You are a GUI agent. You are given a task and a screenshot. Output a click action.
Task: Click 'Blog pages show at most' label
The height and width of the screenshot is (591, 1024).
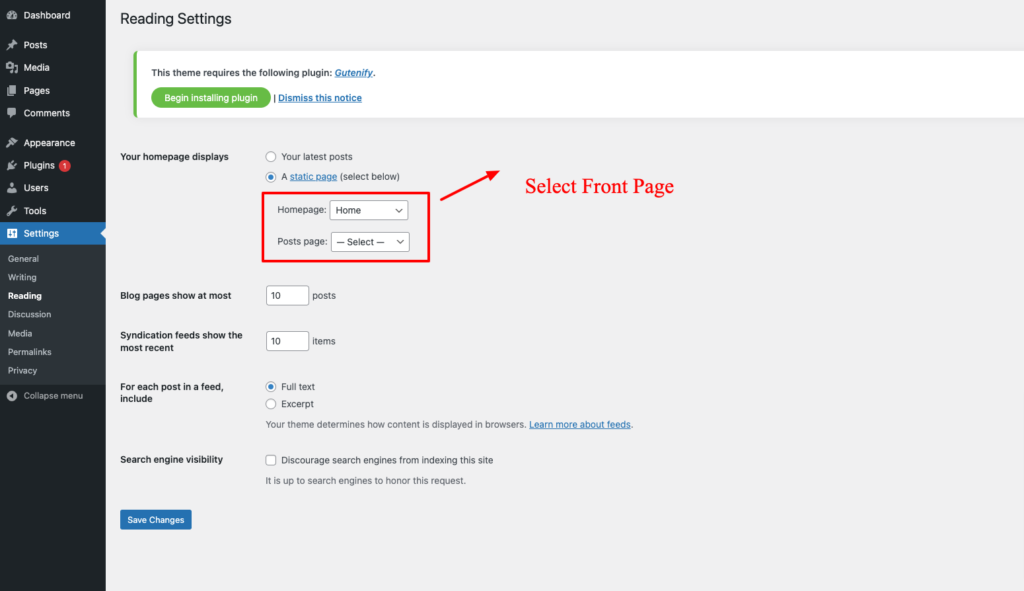(x=176, y=296)
